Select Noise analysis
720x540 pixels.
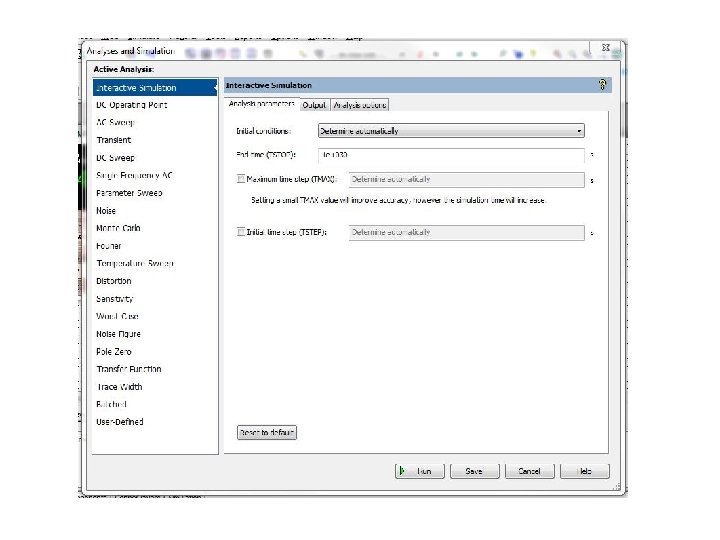pyautogui.click(x=155, y=211)
